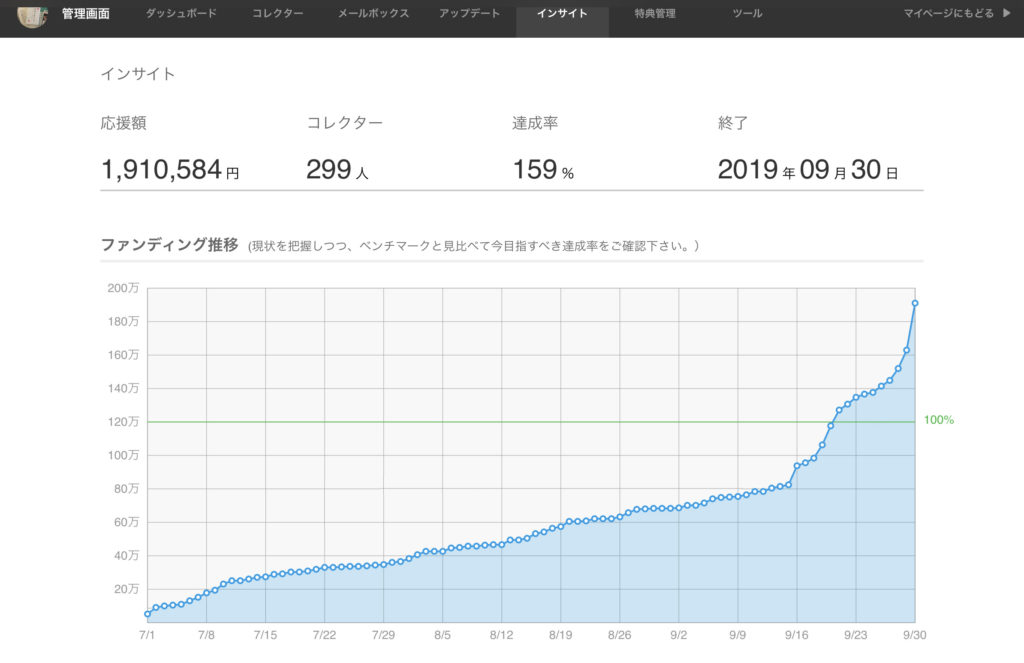Click the 達成率 value 159%

pos(543,170)
